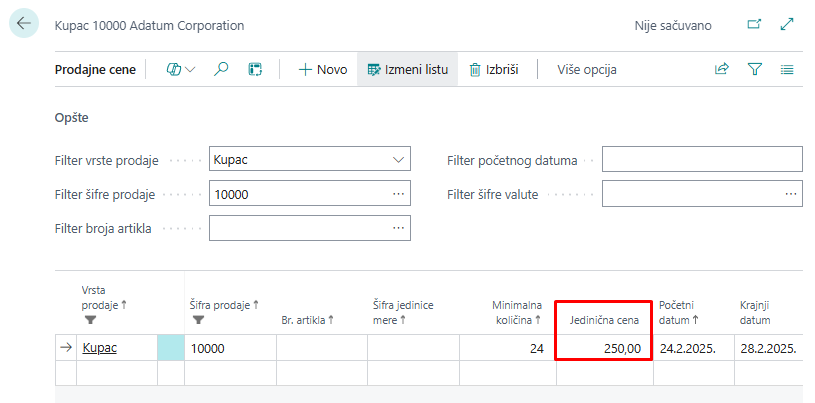Open lookup for Filter broja artikla

(397, 229)
